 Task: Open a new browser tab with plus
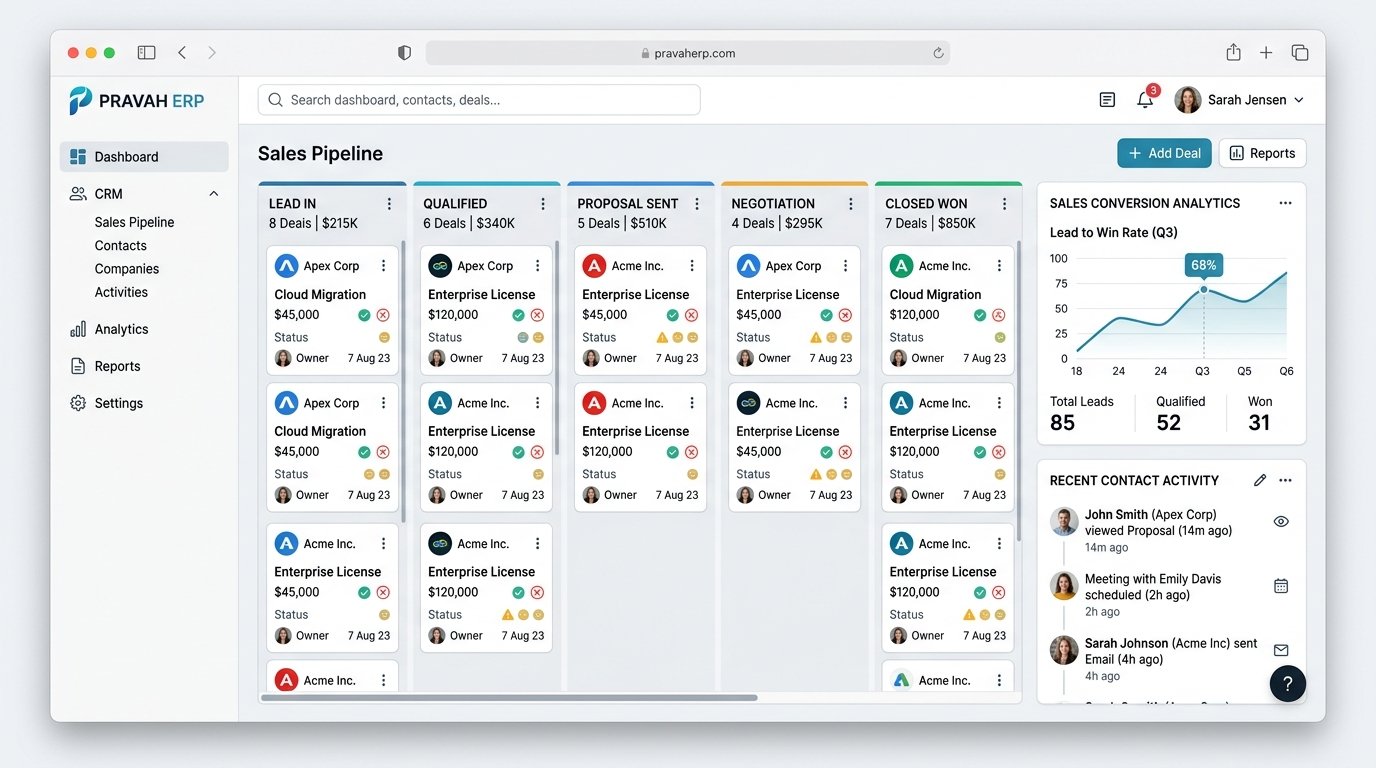(x=1266, y=53)
